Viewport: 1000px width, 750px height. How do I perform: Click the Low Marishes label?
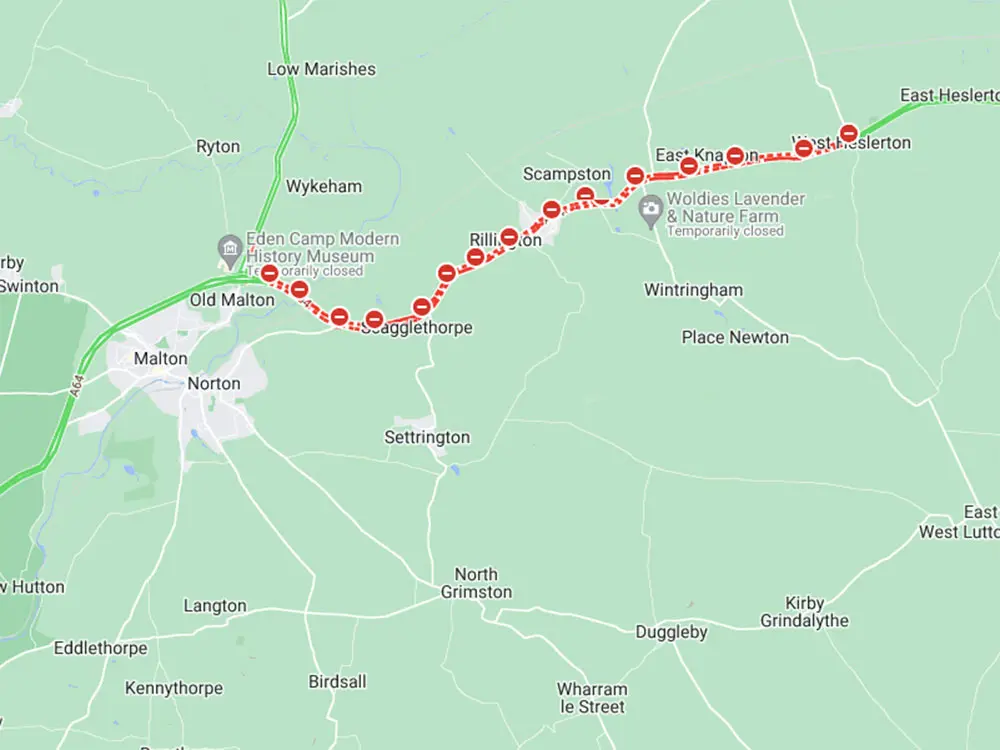coord(321,69)
